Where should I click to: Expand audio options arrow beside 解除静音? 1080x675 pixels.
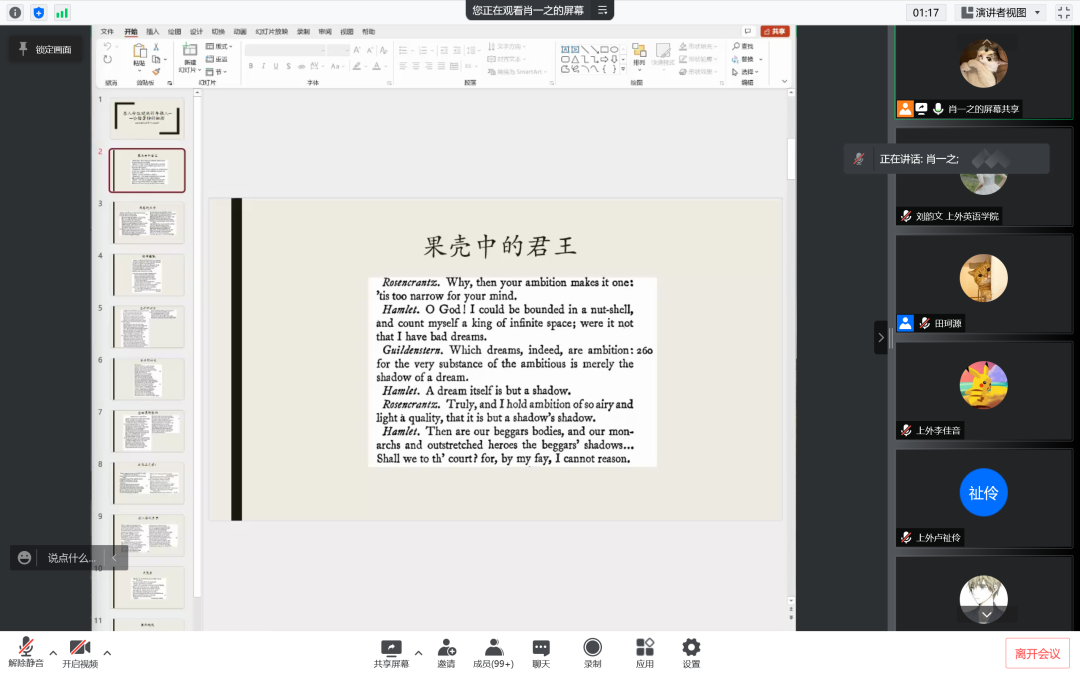click(x=54, y=653)
